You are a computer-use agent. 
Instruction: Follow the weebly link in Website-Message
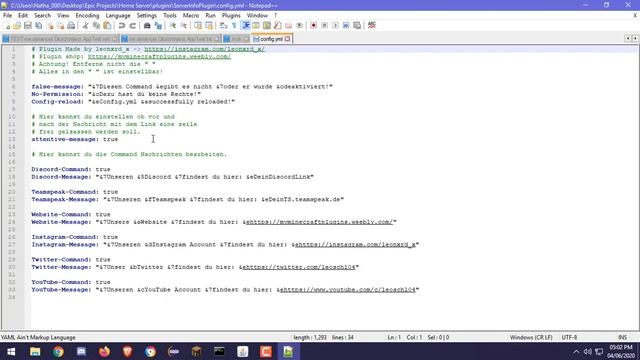click(319, 222)
